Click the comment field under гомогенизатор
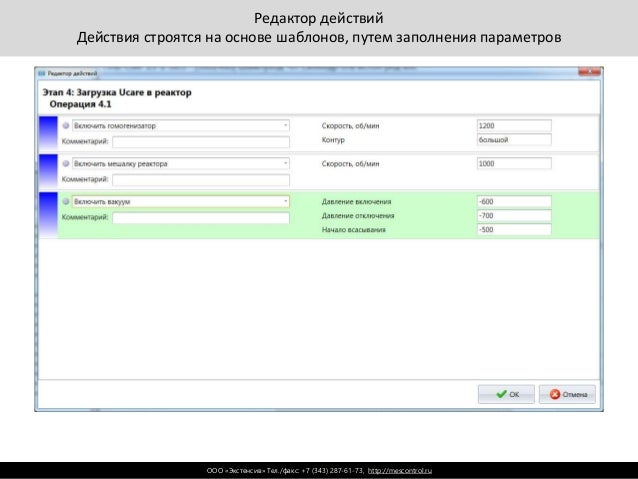638x479 pixels. 201,142
